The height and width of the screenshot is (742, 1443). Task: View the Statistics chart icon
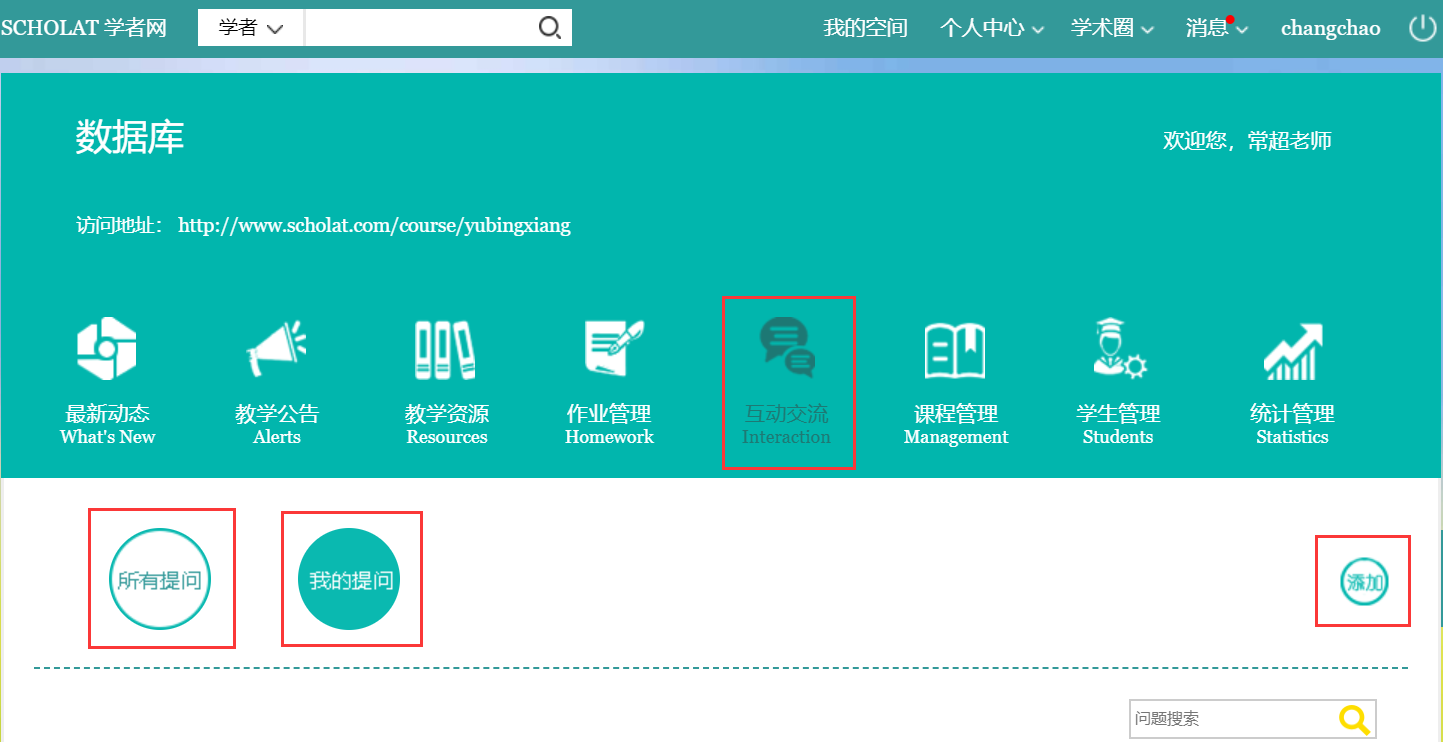point(1292,350)
